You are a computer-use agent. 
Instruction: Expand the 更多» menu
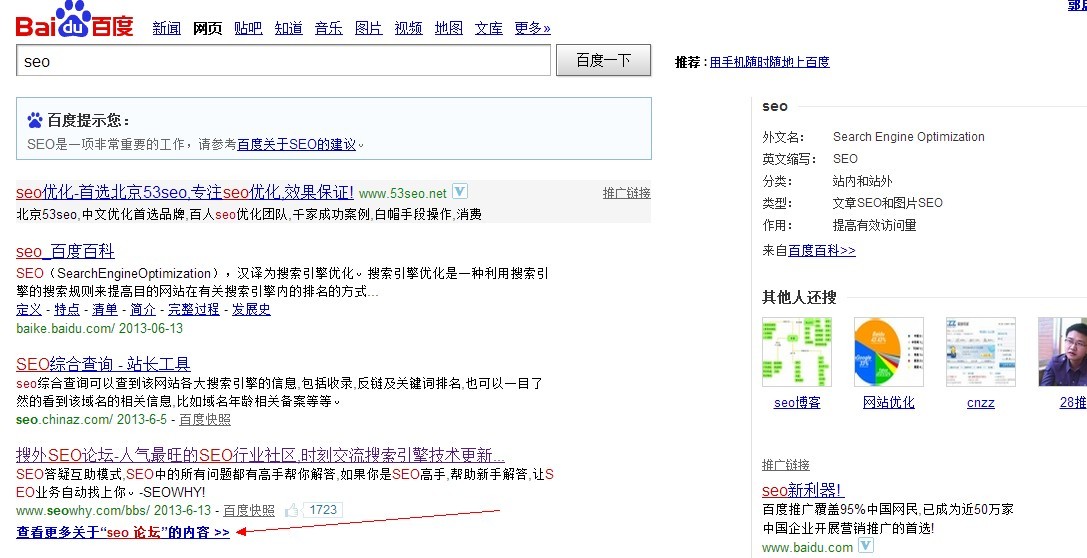[x=532, y=28]
